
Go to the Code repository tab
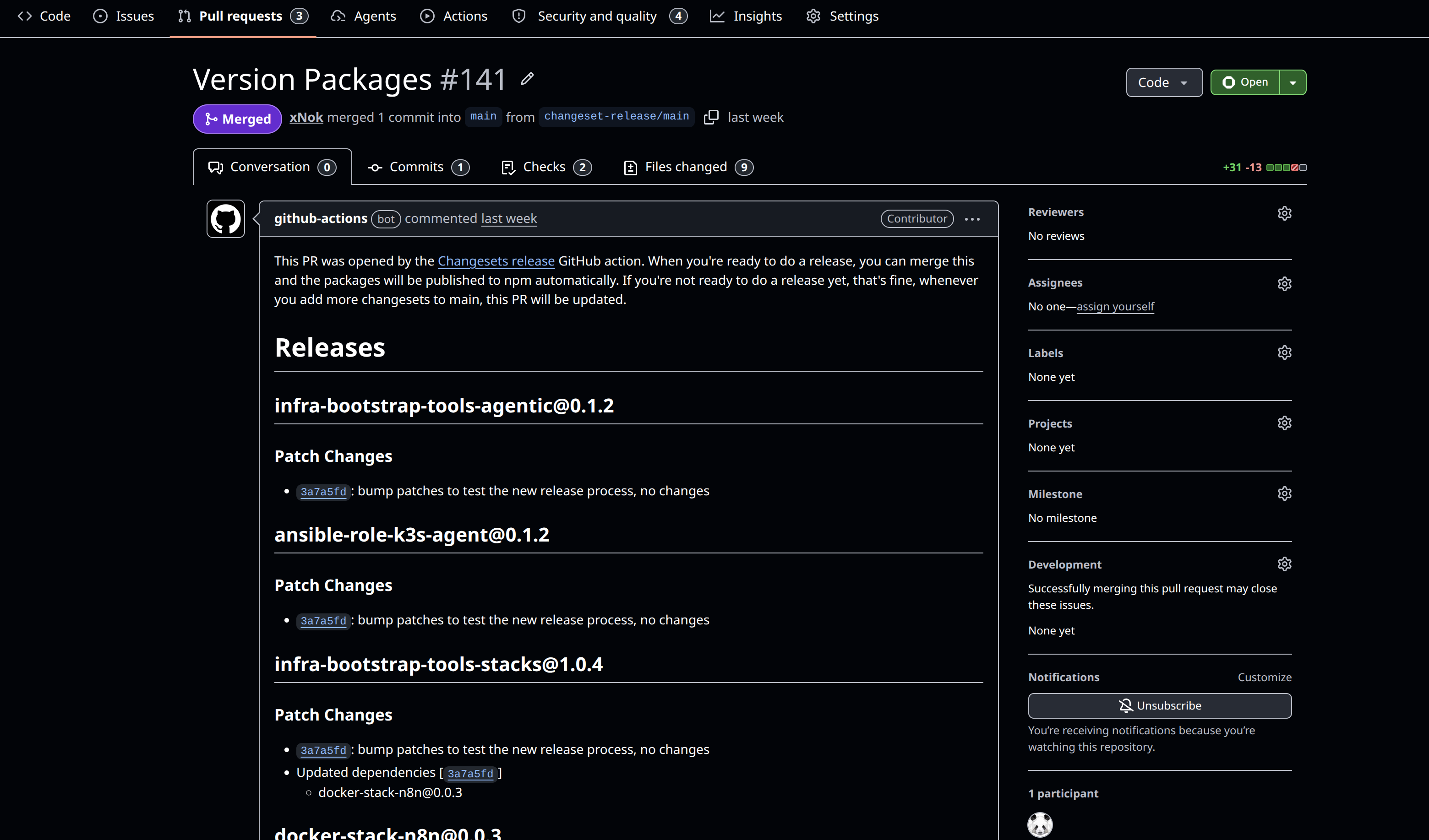(x=44, y=16)
